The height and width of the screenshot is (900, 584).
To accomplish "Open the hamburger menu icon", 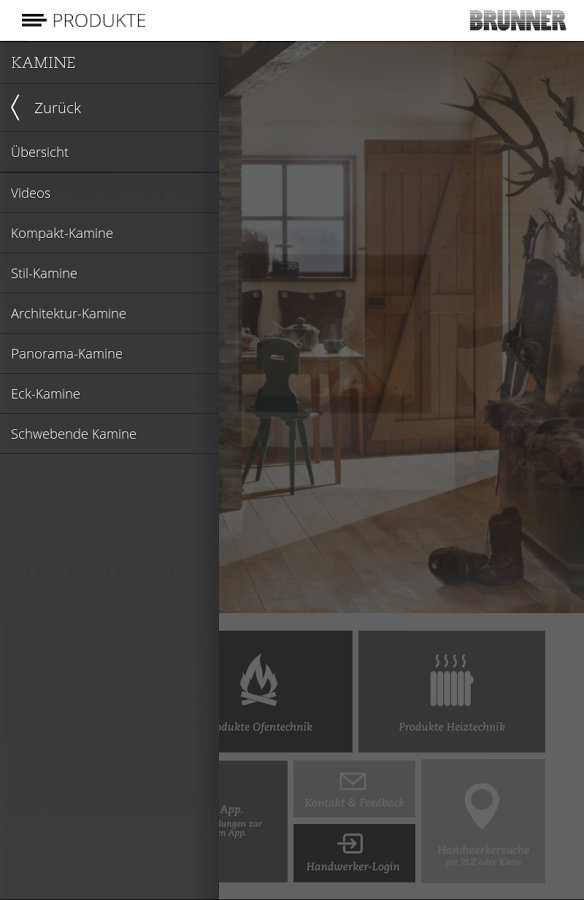I will click(x=34, y=21).
